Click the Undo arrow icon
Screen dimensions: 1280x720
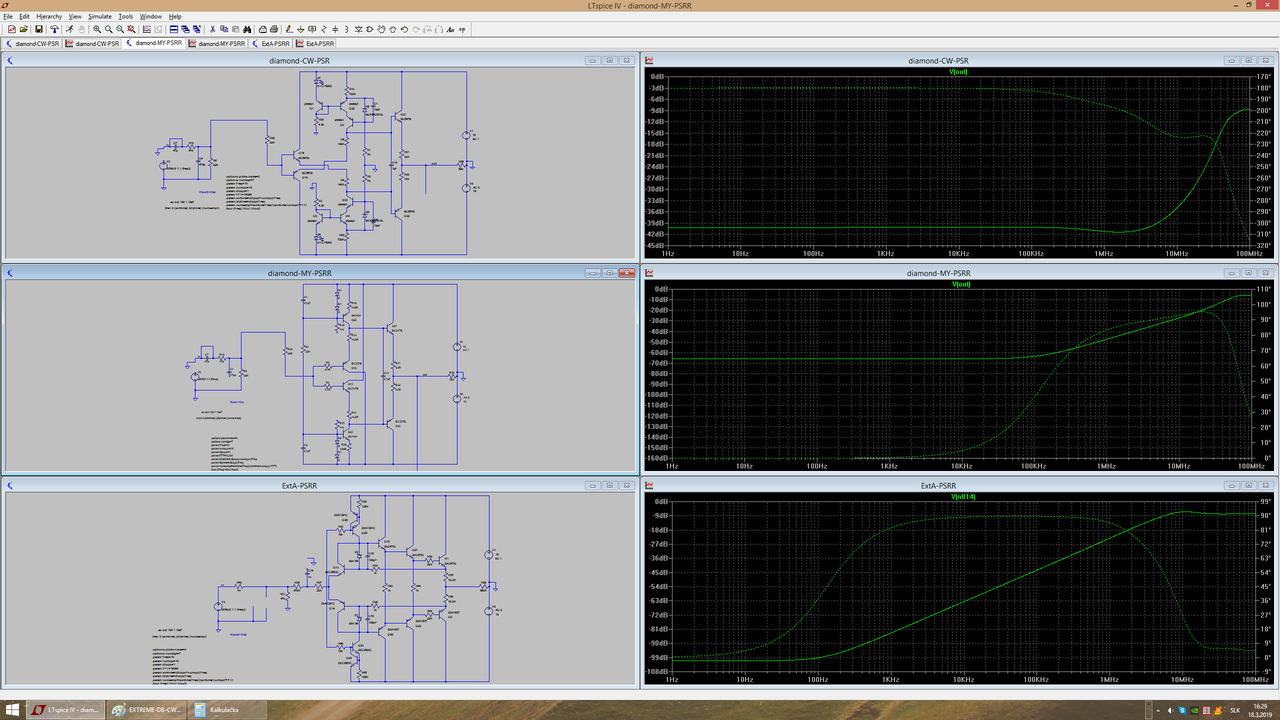404,29
